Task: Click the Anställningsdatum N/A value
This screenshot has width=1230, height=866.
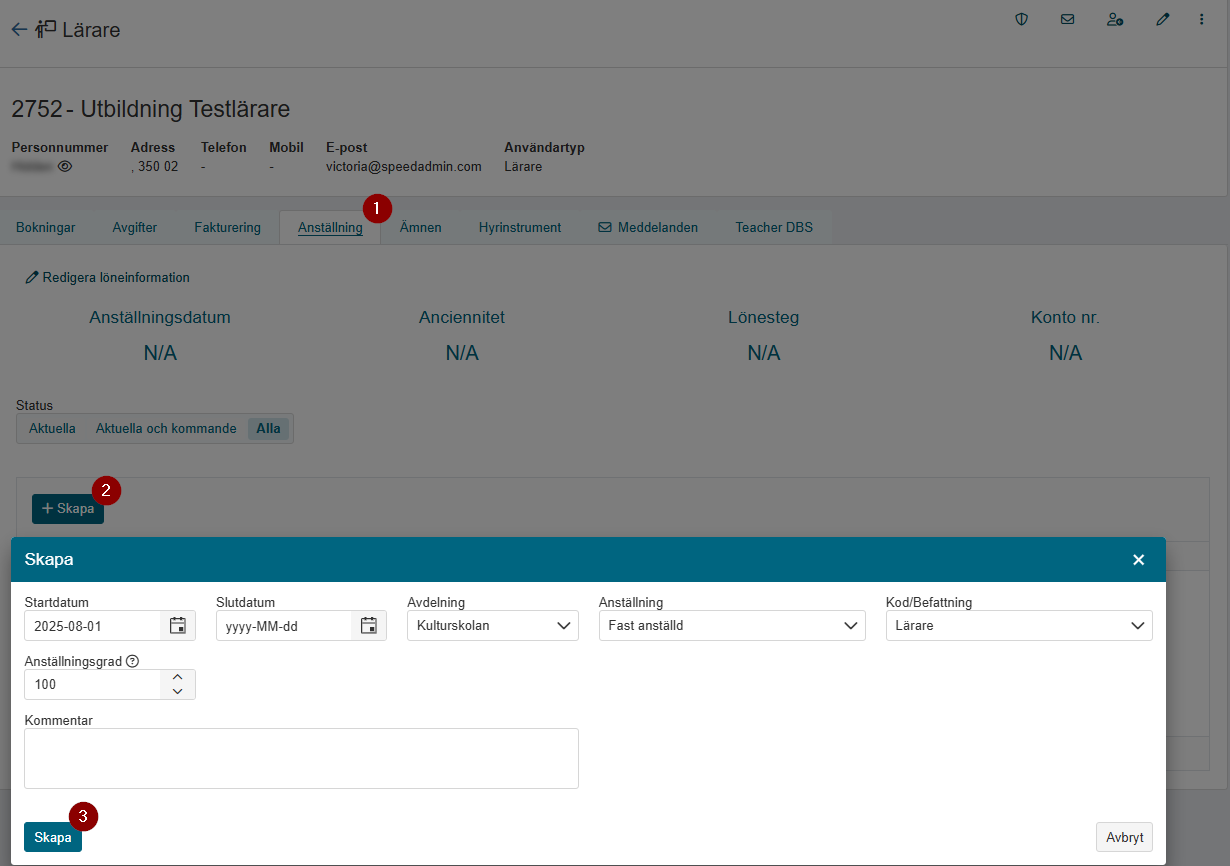Action: [160, 353]
